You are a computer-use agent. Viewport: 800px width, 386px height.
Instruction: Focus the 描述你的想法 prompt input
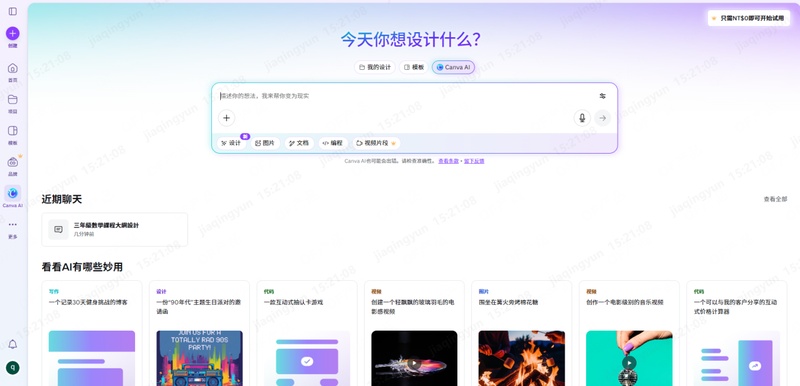pyautogui.click(x=406, y=96)
